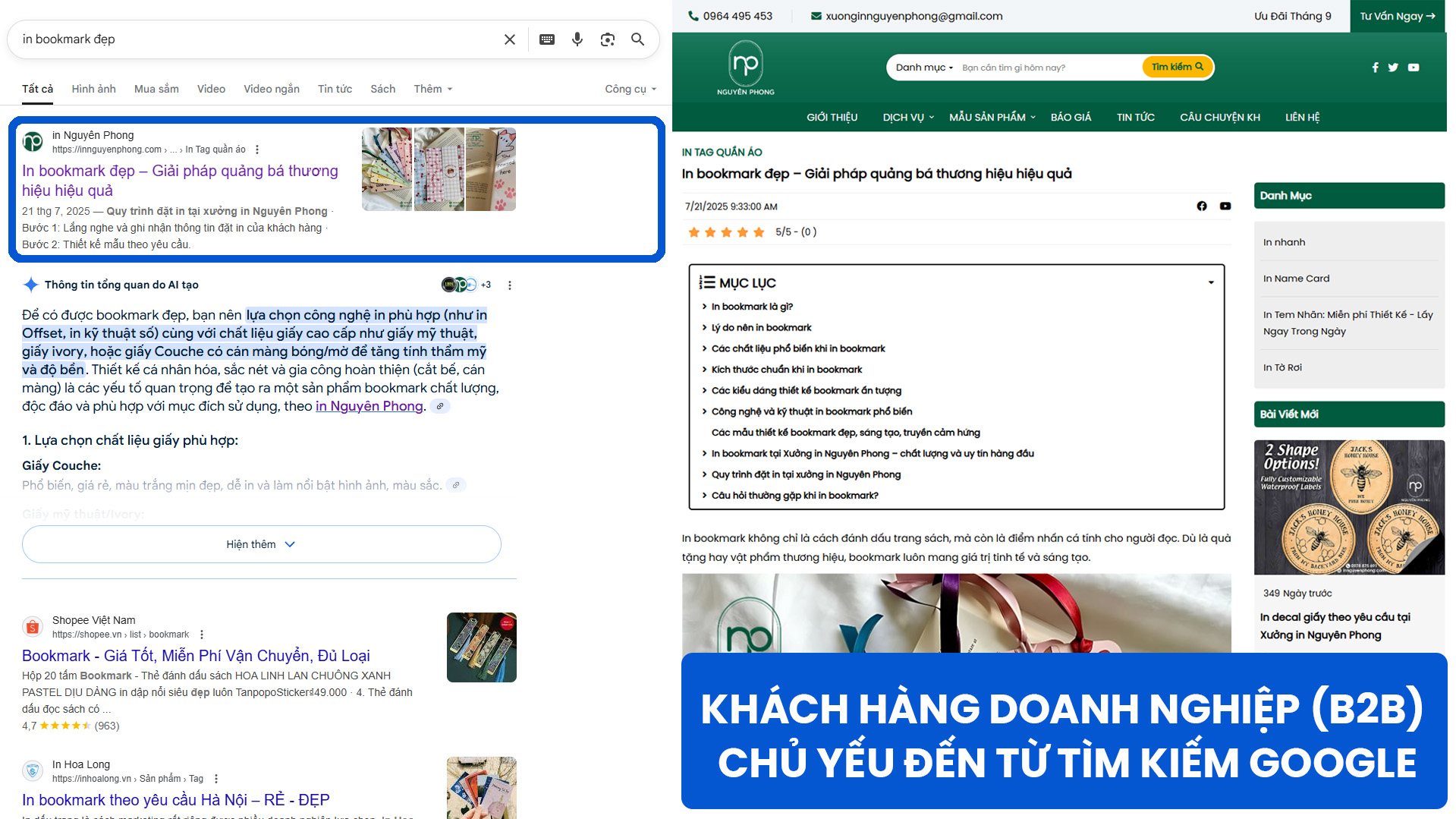
Task: Open the Twitter icon in the site header
Action: (1393, 68)
